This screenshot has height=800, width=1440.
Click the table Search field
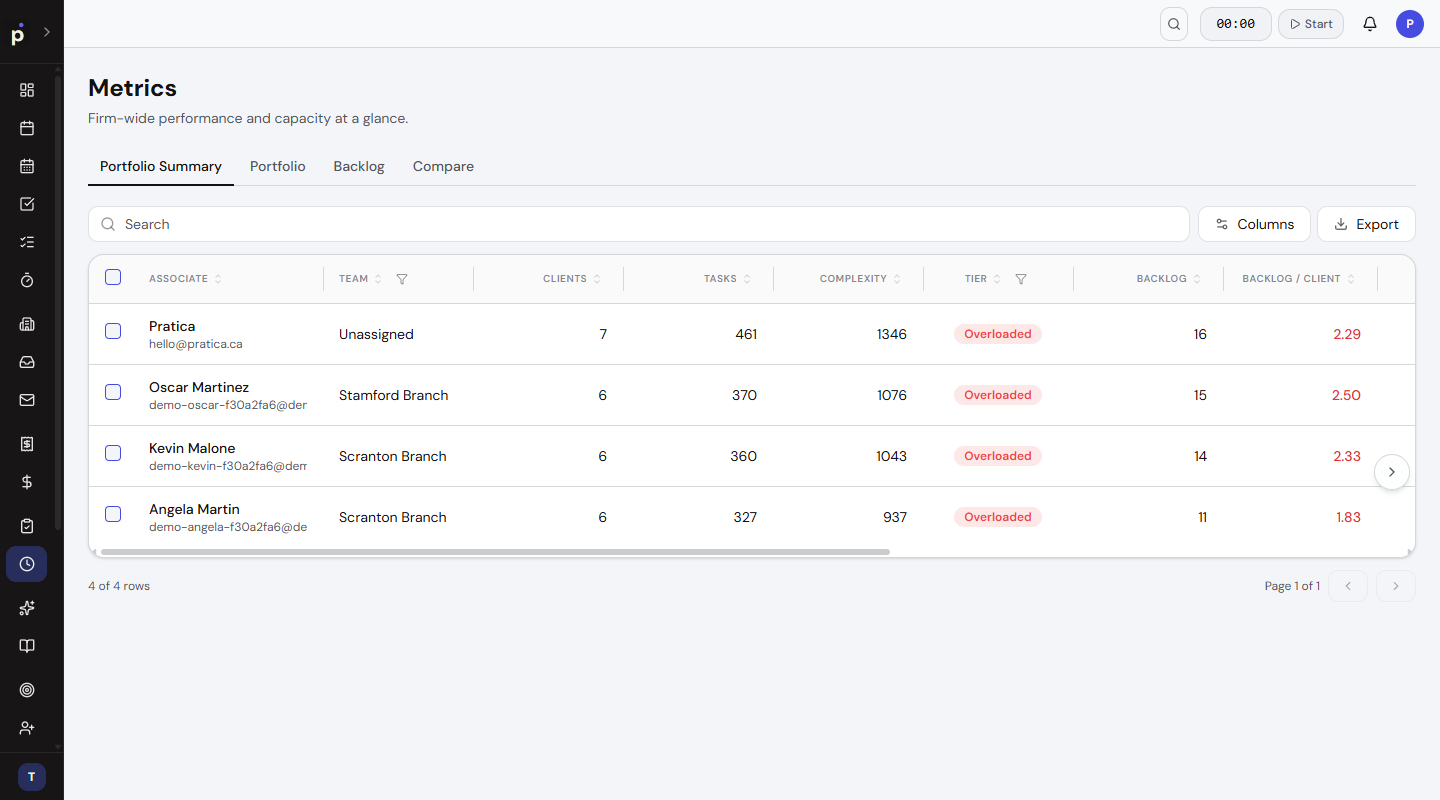pyautogui.click(x=639, y=224)
